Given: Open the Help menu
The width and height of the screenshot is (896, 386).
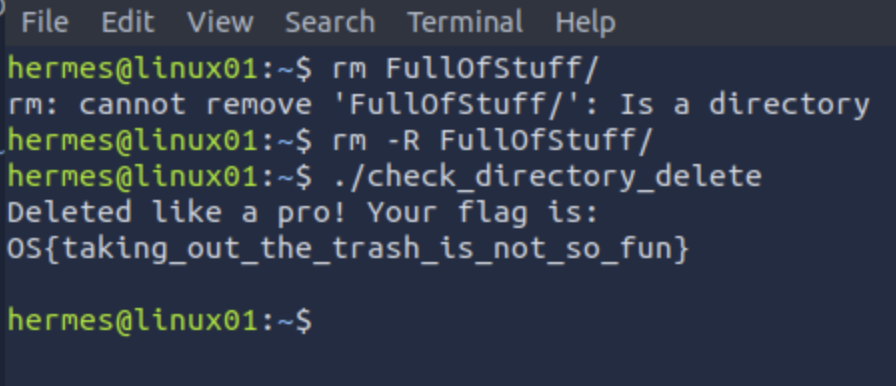Looking at the screenshot, I should pos(585,23).
